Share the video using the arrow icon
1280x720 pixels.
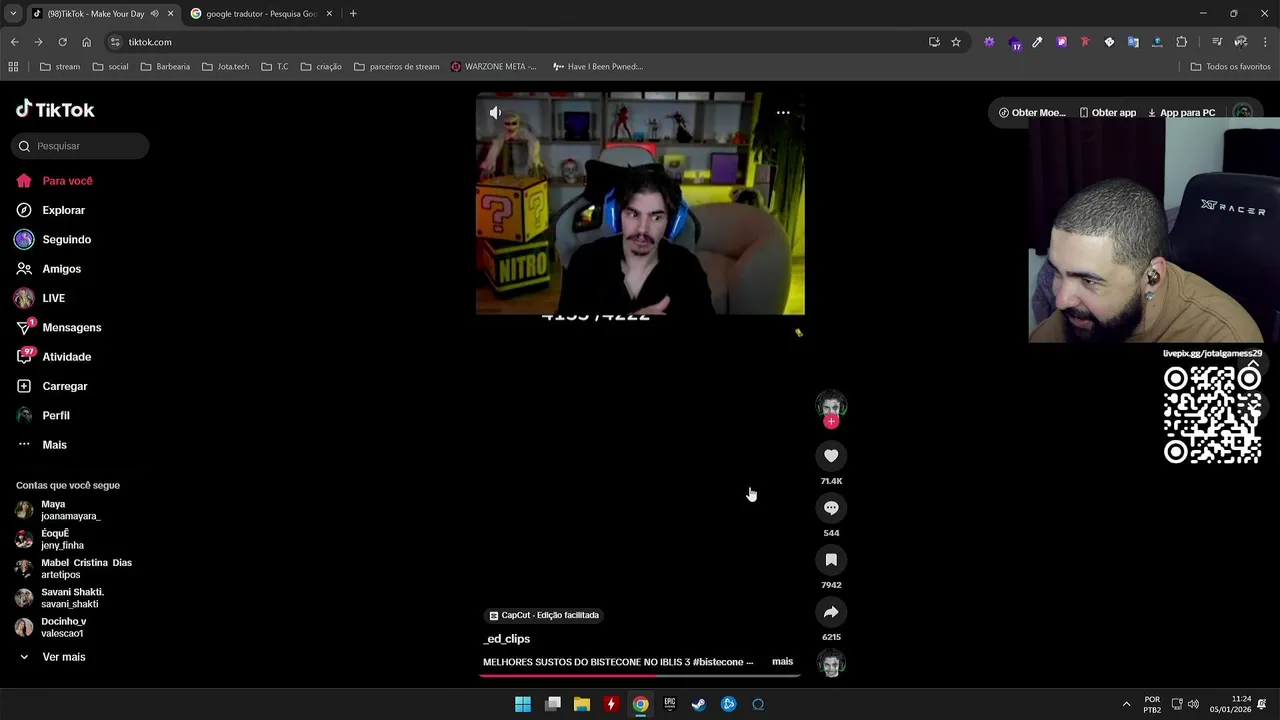pyautogui.click(x=831, y=612)
